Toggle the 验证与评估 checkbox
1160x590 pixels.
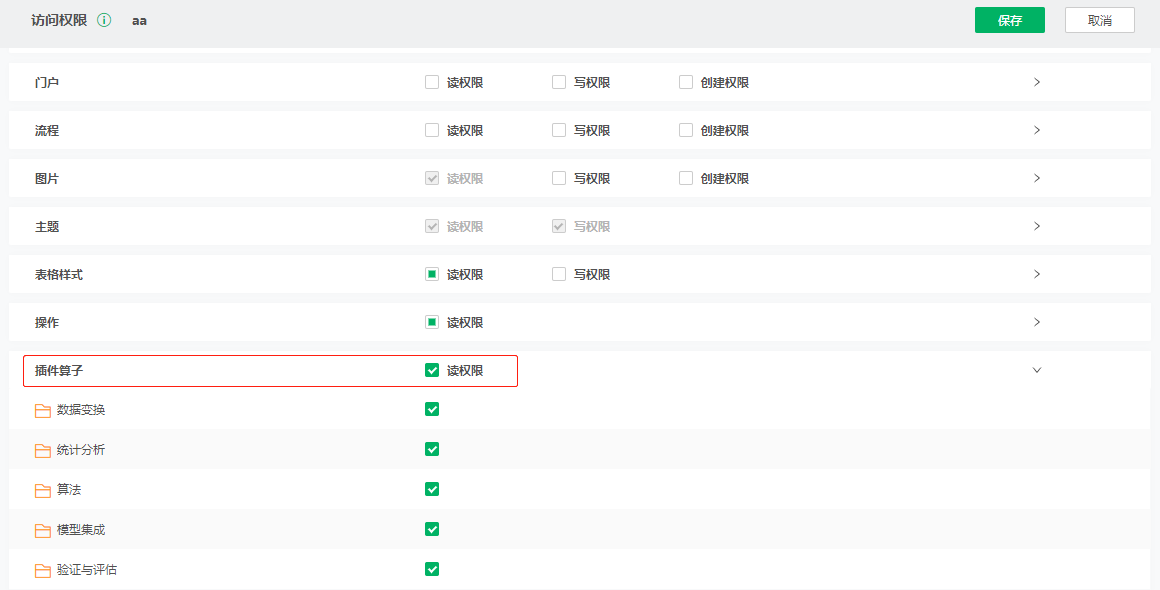[431, 569]
